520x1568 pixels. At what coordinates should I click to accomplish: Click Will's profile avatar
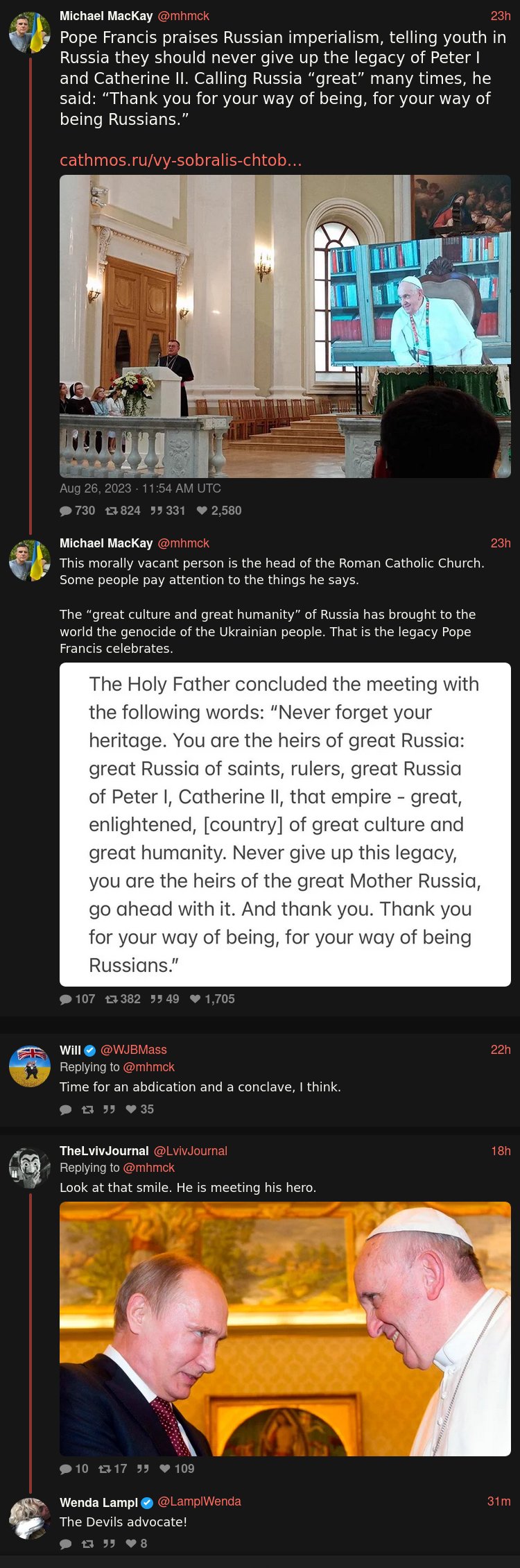[30, 1066]
